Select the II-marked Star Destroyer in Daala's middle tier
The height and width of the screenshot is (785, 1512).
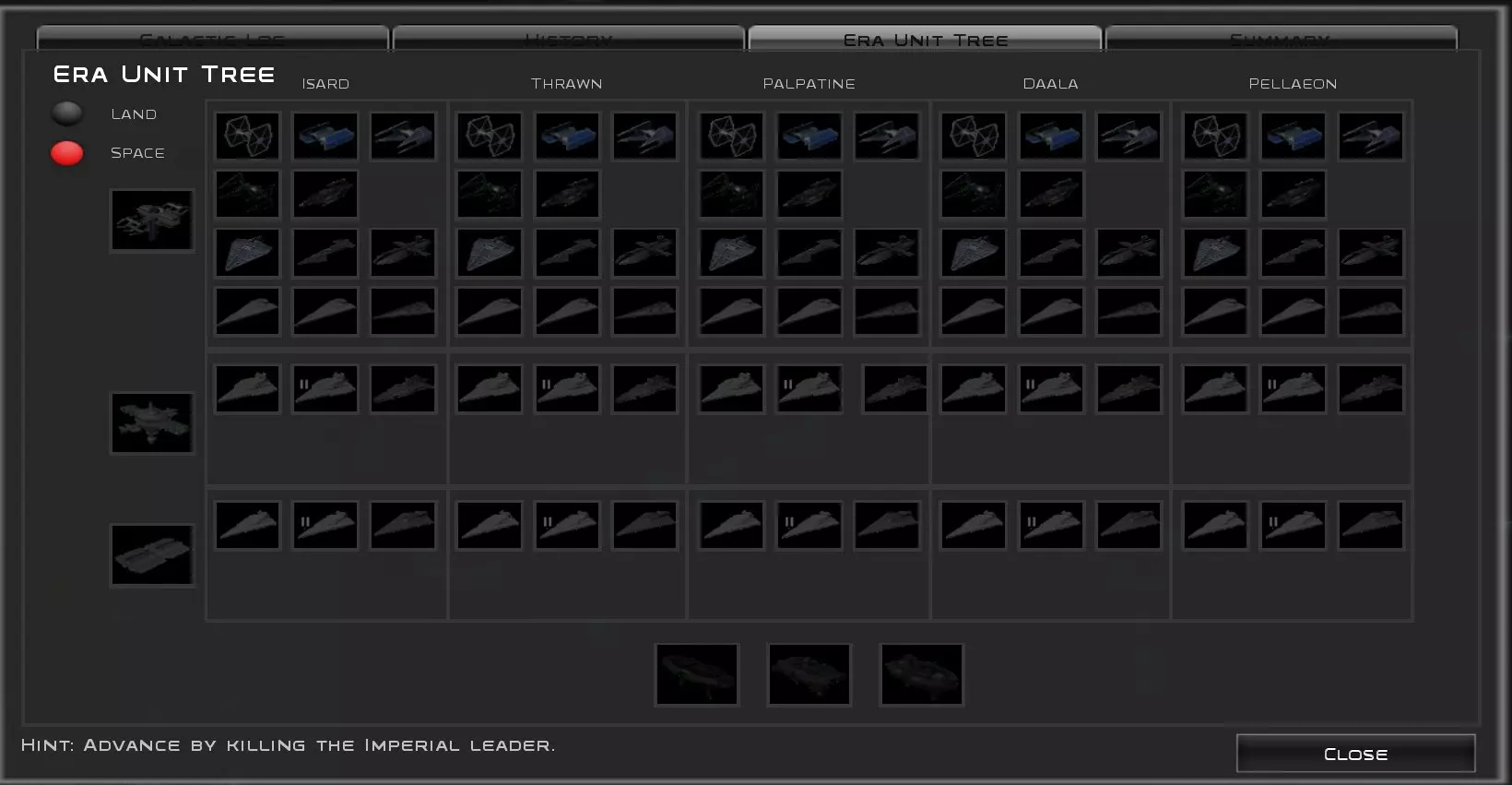pyautogui.click(x=1051, y=388)
